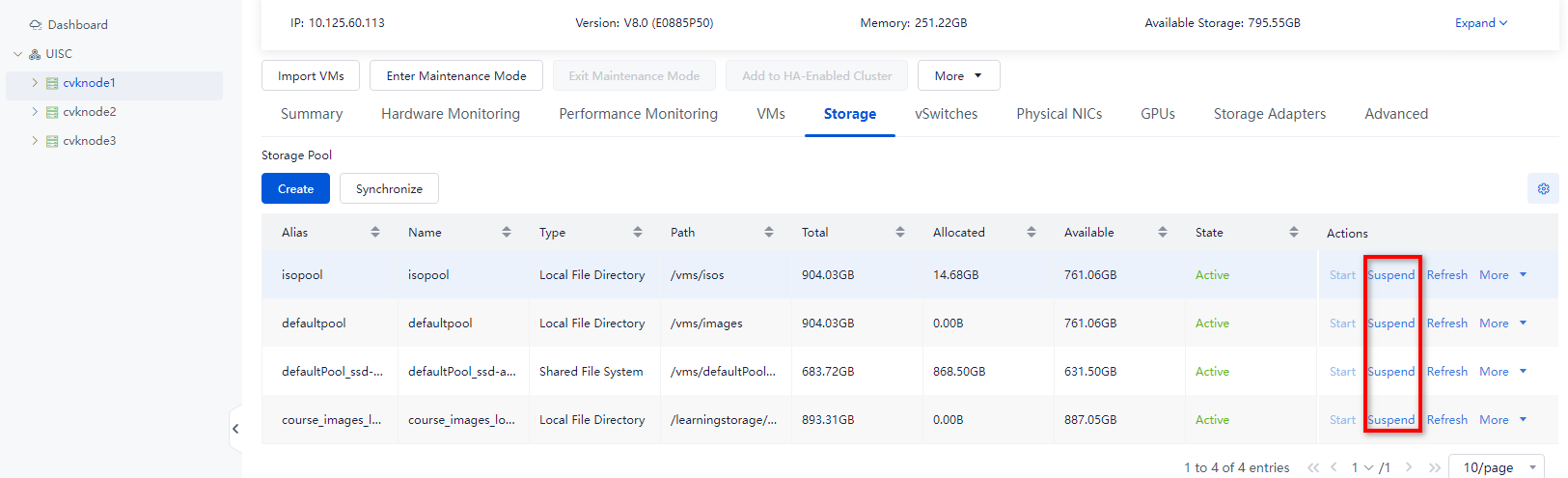This screenshot has height=478, width=1568.
Task: Click the Create storage pool button
Action: point(295,188)
